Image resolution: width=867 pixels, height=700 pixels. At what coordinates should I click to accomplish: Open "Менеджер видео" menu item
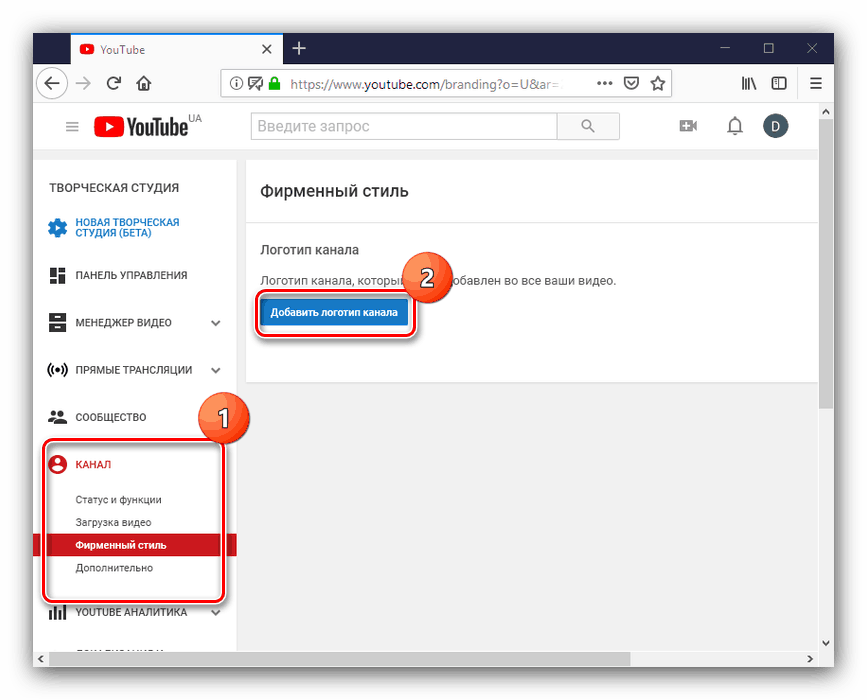point(123,322)
